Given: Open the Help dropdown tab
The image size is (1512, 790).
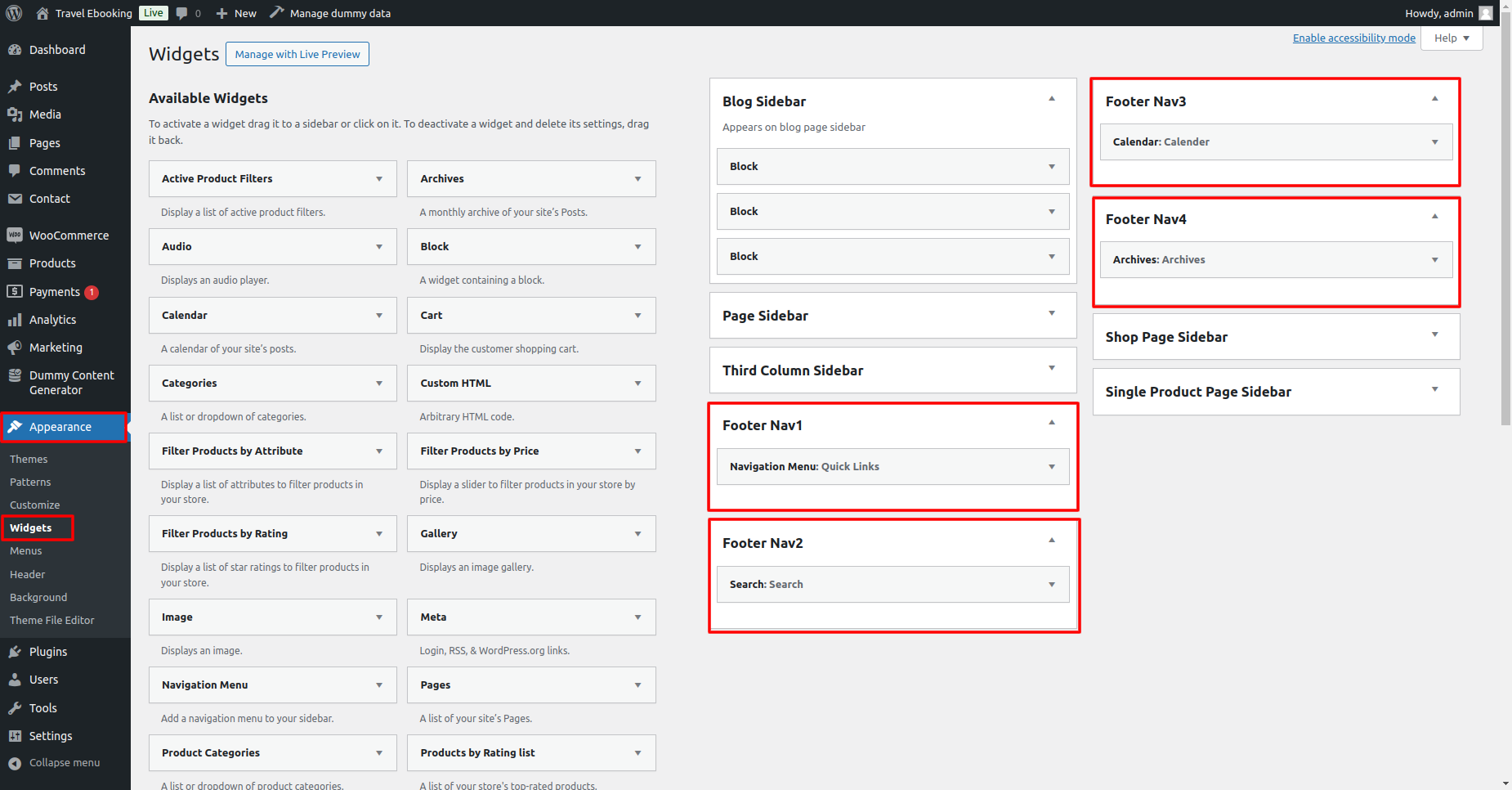Looking at the screenshot, I should point(1452,38).
